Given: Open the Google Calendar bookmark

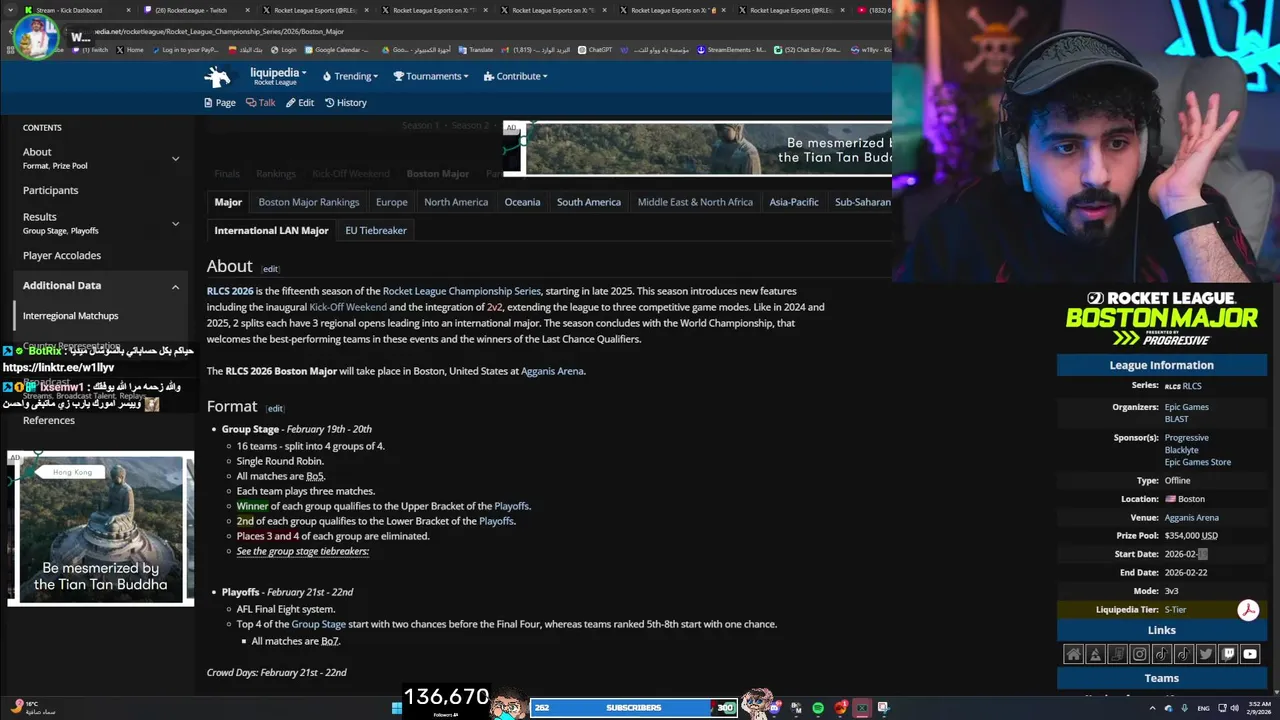Looking at the screenshot, I should click(x=338, y=49).
